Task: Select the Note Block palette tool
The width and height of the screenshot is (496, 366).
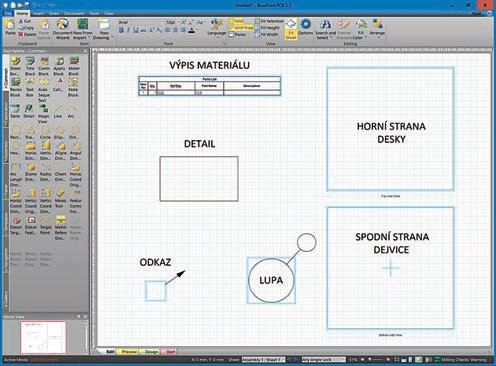Action: tap(73, 87)
